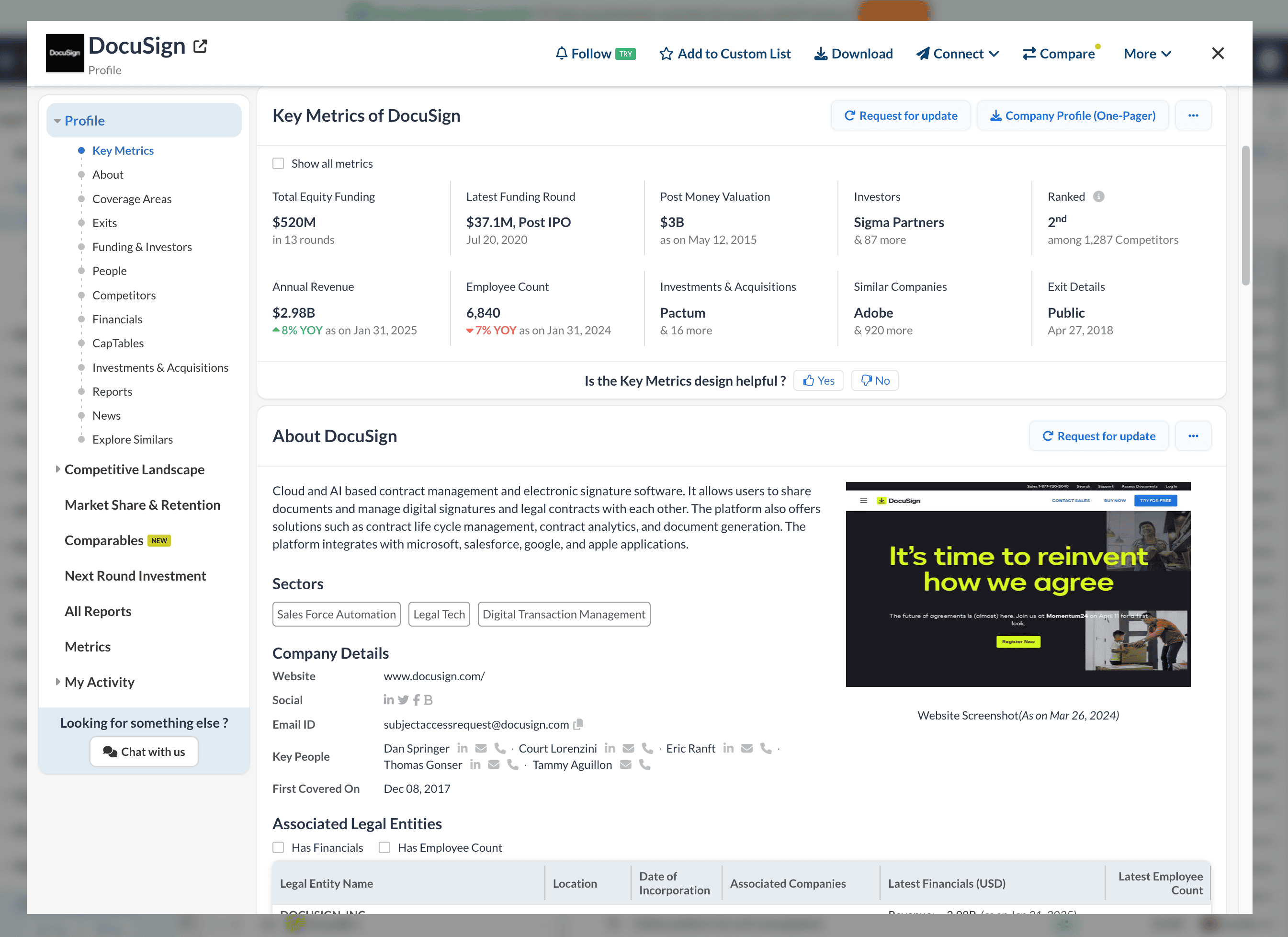Select Financials in the sidebar
The height and width of the screenshot is (937, 1288).
[117, 320]
